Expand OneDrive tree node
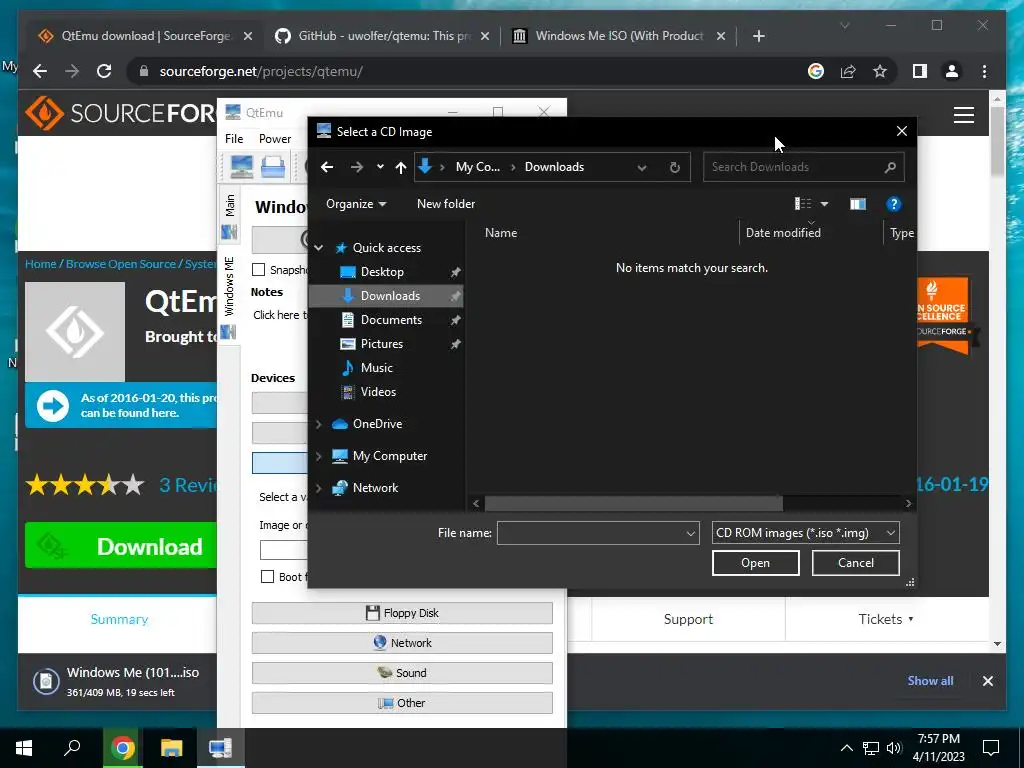1024x768 pixels. (x=319, y=424)
